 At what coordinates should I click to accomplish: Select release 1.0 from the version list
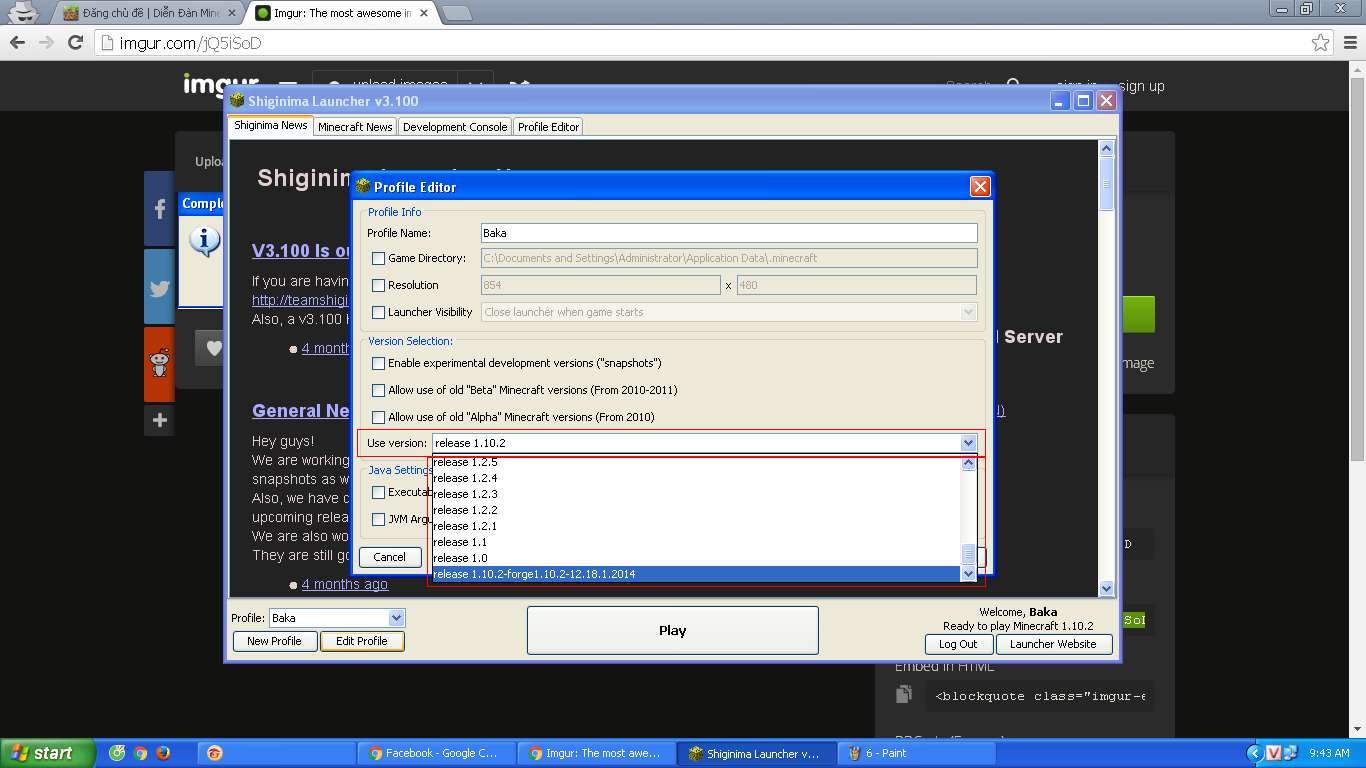694,558
